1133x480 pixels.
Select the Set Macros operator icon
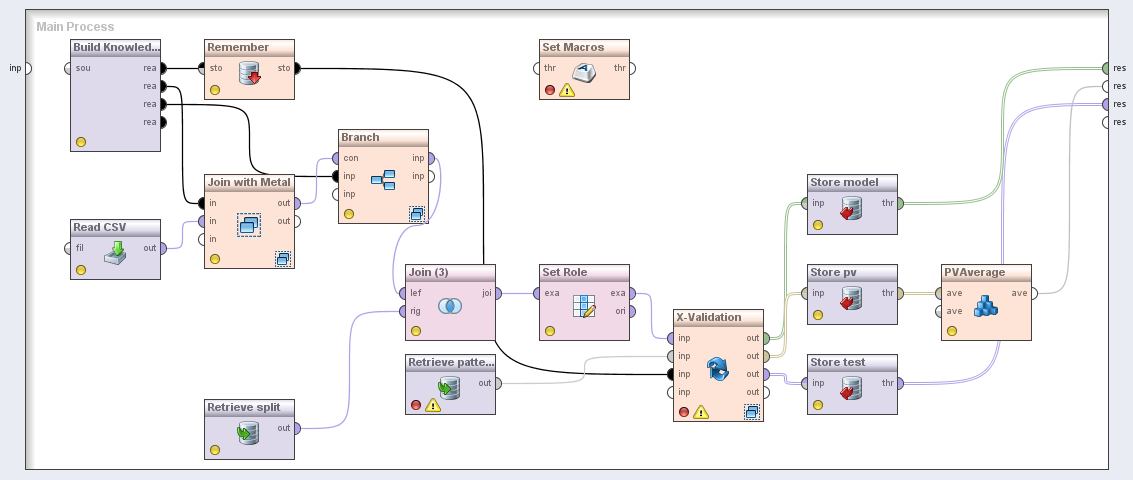pyautogui.click(x=585, y=72)
